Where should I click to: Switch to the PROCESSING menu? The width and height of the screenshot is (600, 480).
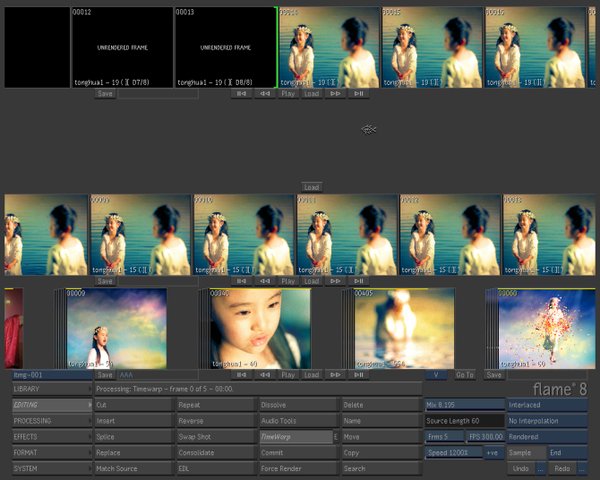50,421
